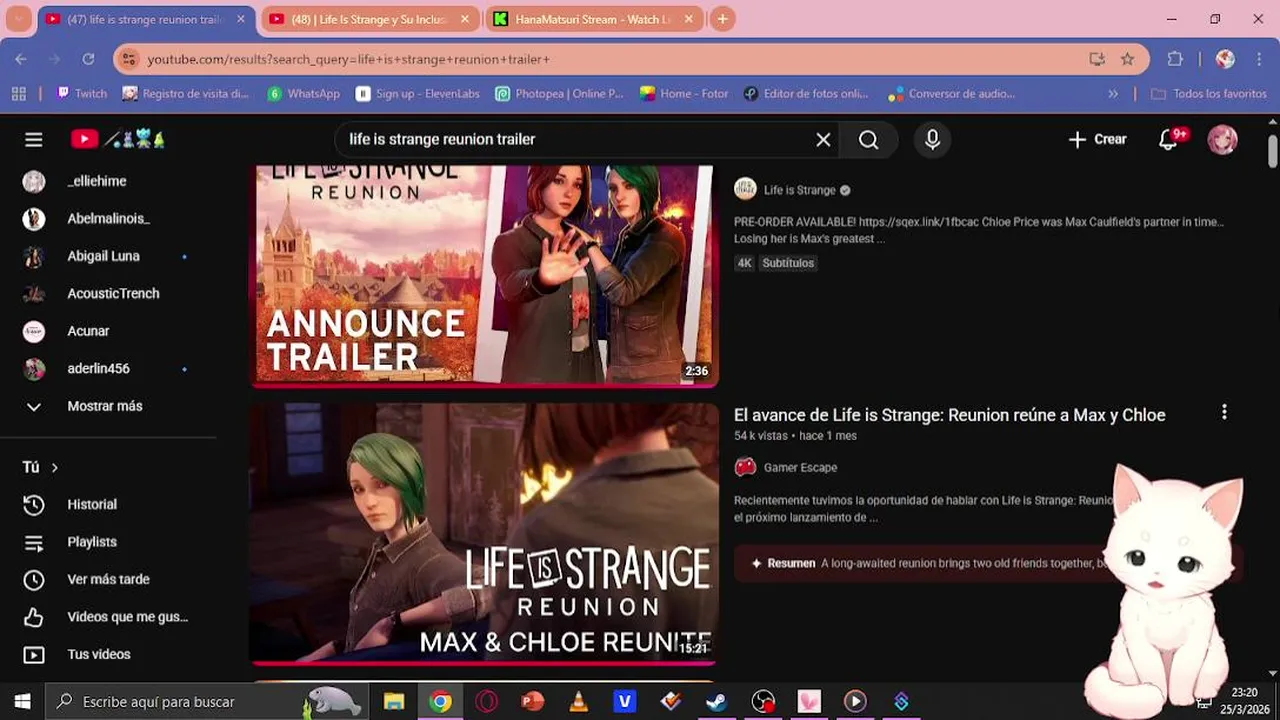Open the WhatsApp bookmark

303,93
